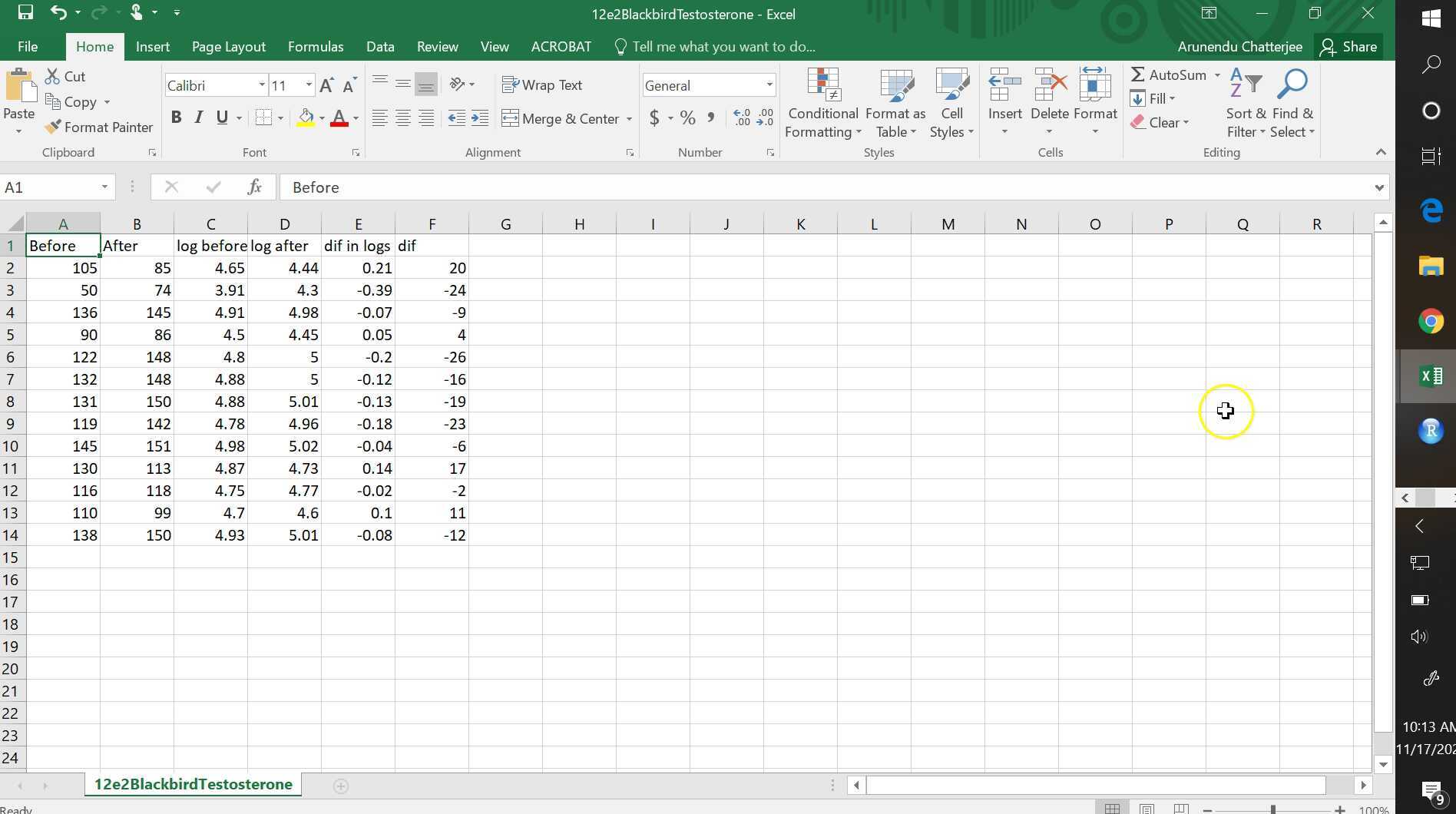
Task: Add a new worksheet with the plus button
Action: click(x=340, y=786)
